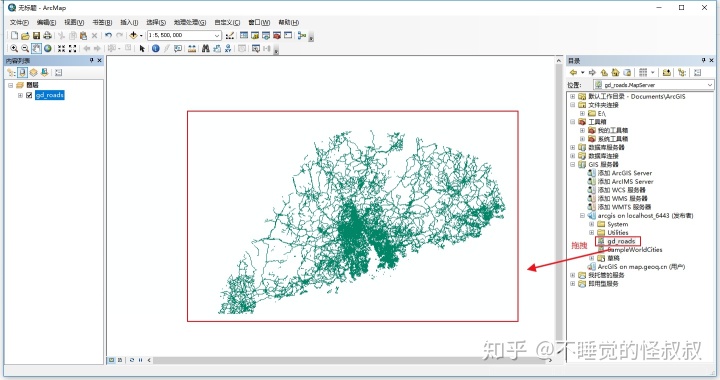Open the Catalog location dropdown
The height and width of the screenshot is (380, 720).
tap(710, 85)
